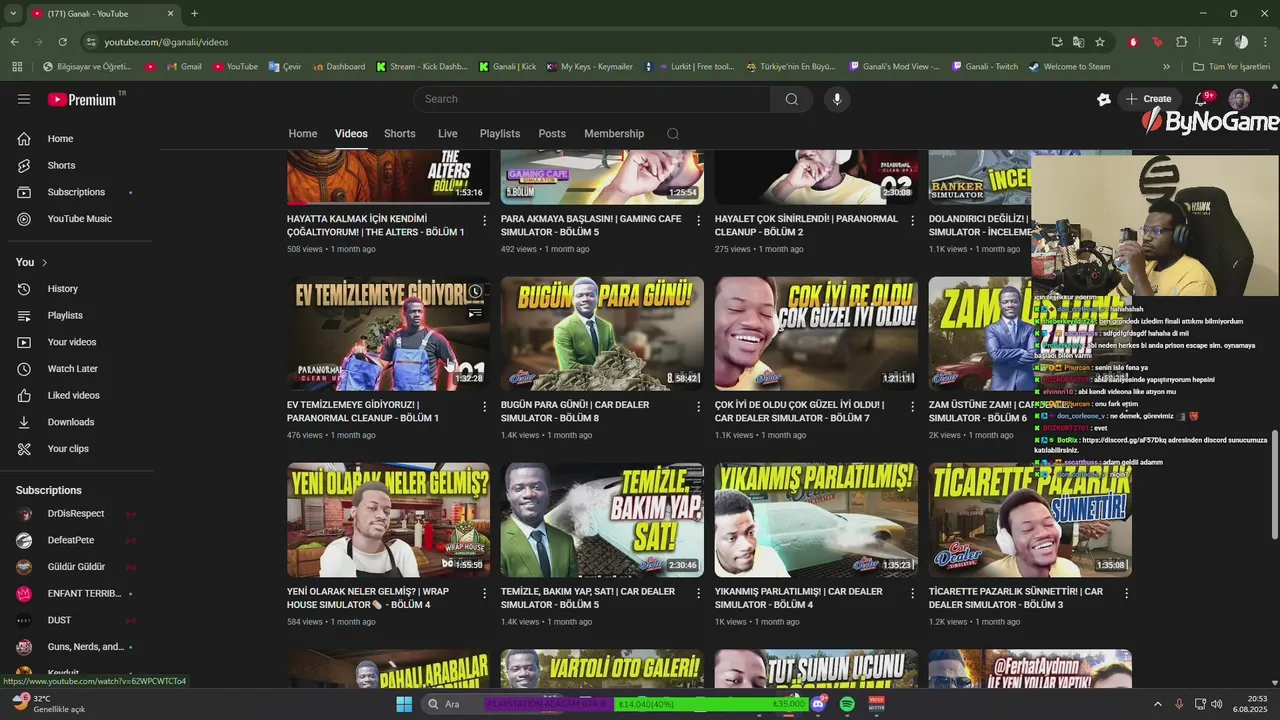Open options menu for CAR DEALER SIMULATOR BÖLÜM 8
1280x720 pixels.
point(698,406)
